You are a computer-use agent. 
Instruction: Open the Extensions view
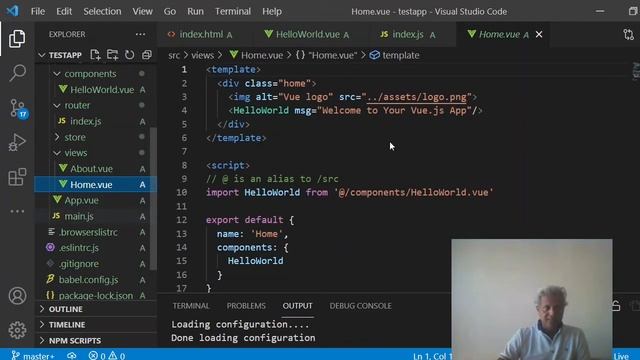(x=17, y=177)
